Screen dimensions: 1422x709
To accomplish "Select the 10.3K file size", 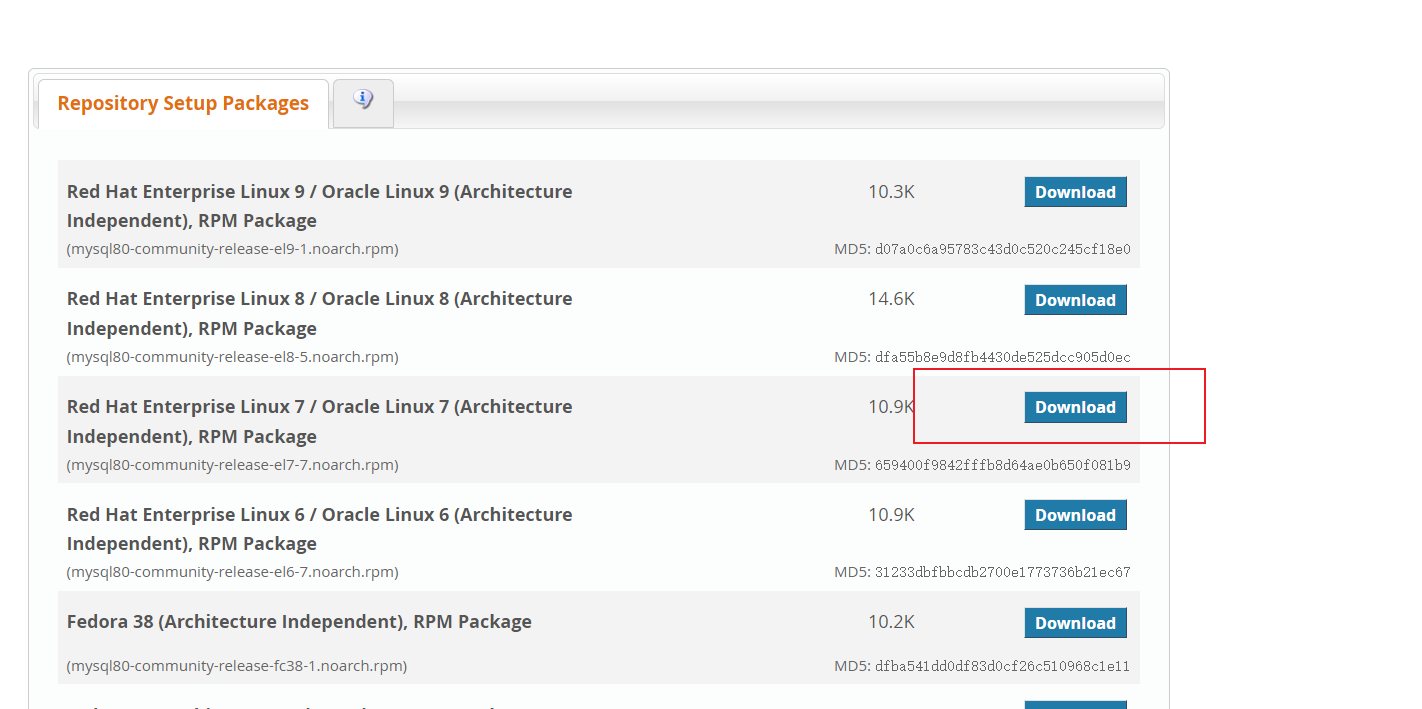I will tap(891, 192).
